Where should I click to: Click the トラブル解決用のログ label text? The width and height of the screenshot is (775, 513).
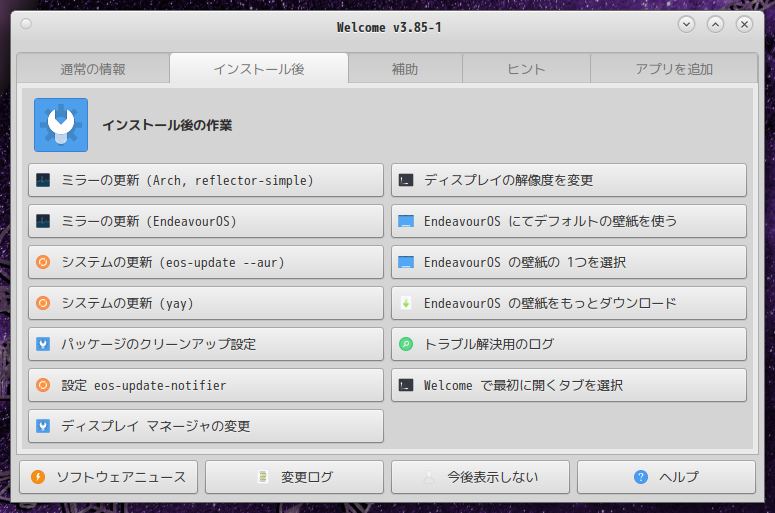tap(489, 343)
